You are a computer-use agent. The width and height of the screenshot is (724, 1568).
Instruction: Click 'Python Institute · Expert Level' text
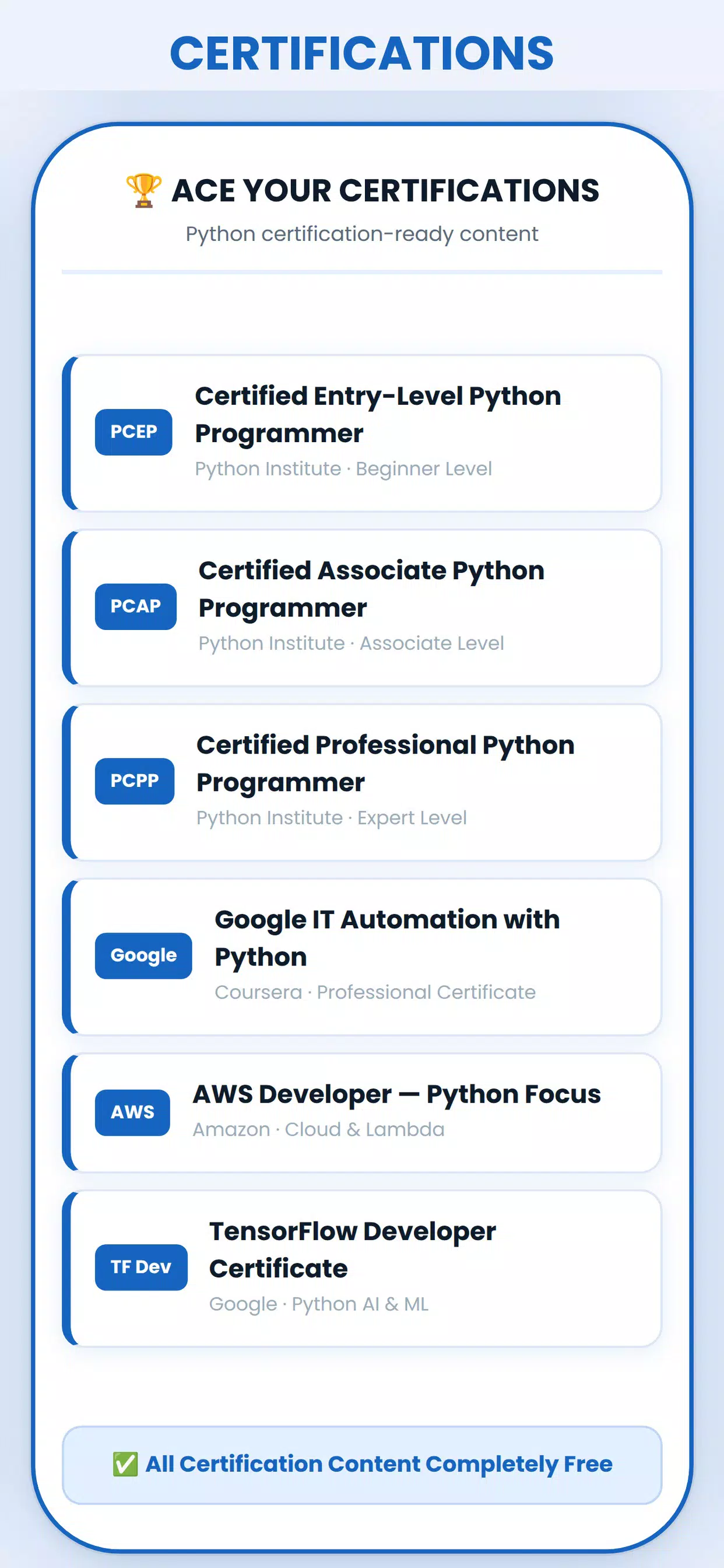pos(332,818)
